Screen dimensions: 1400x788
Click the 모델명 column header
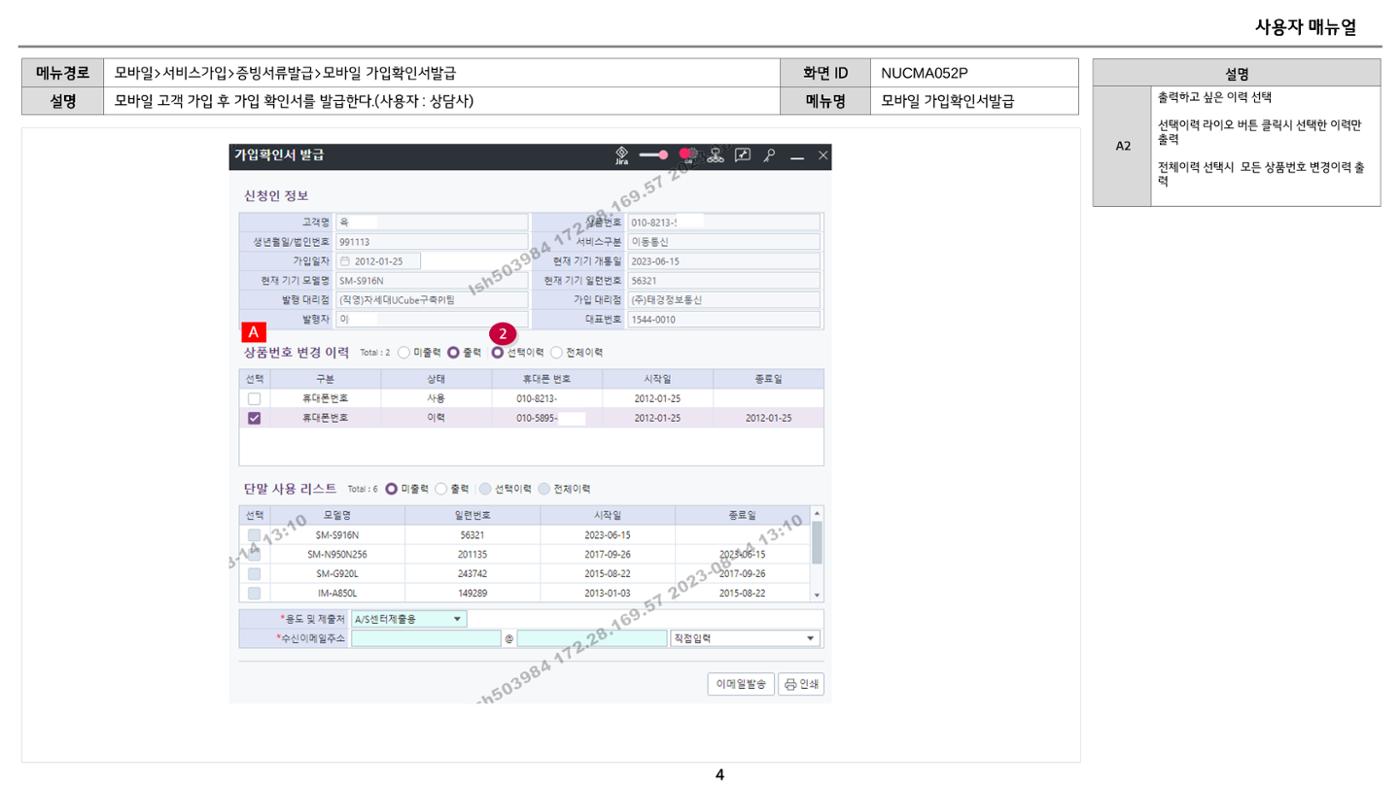337,515
